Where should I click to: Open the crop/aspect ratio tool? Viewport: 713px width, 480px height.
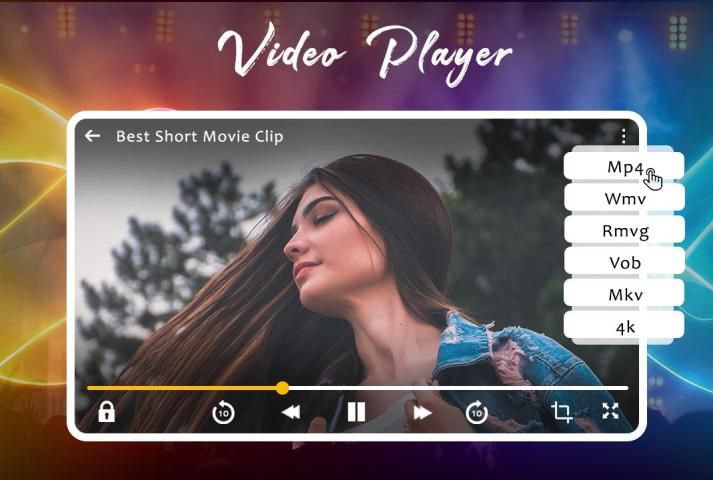tap(562, 411)
